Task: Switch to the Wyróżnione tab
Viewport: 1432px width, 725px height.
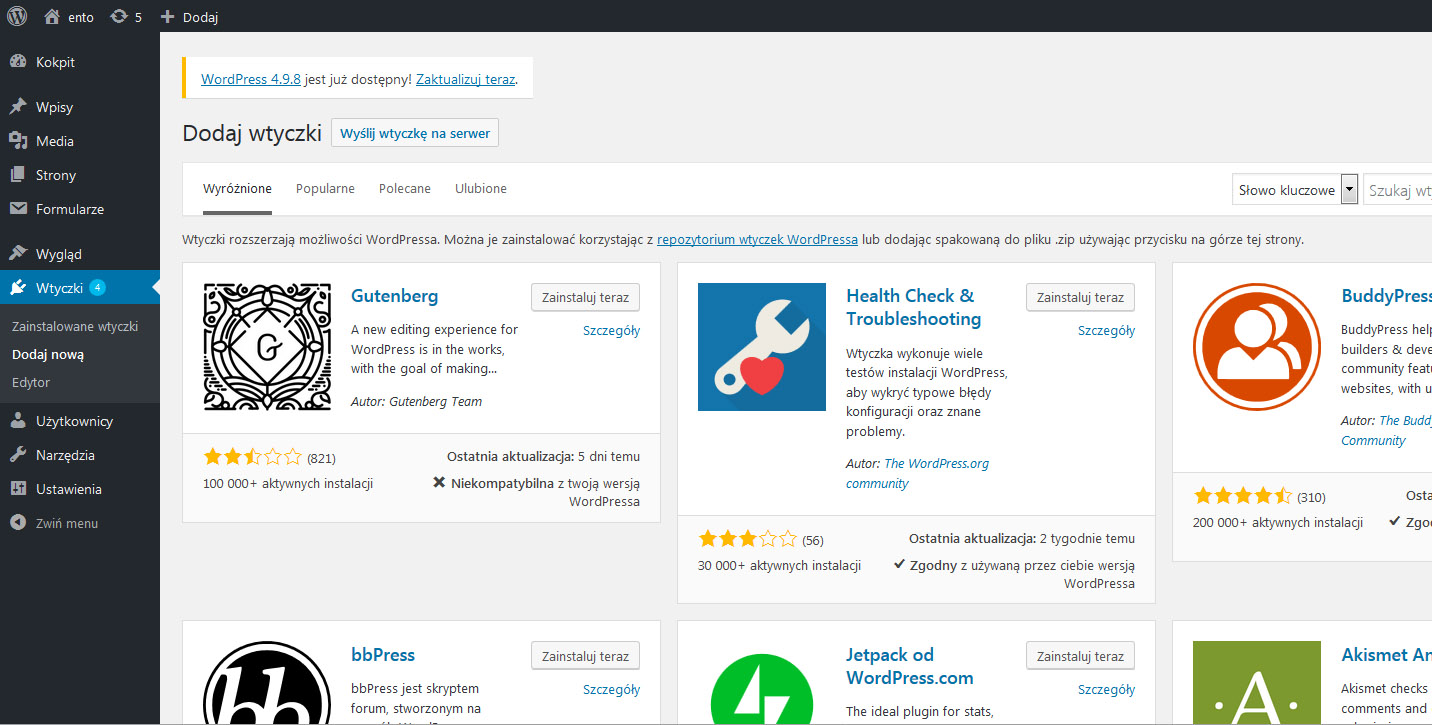Action: (237, 188)
